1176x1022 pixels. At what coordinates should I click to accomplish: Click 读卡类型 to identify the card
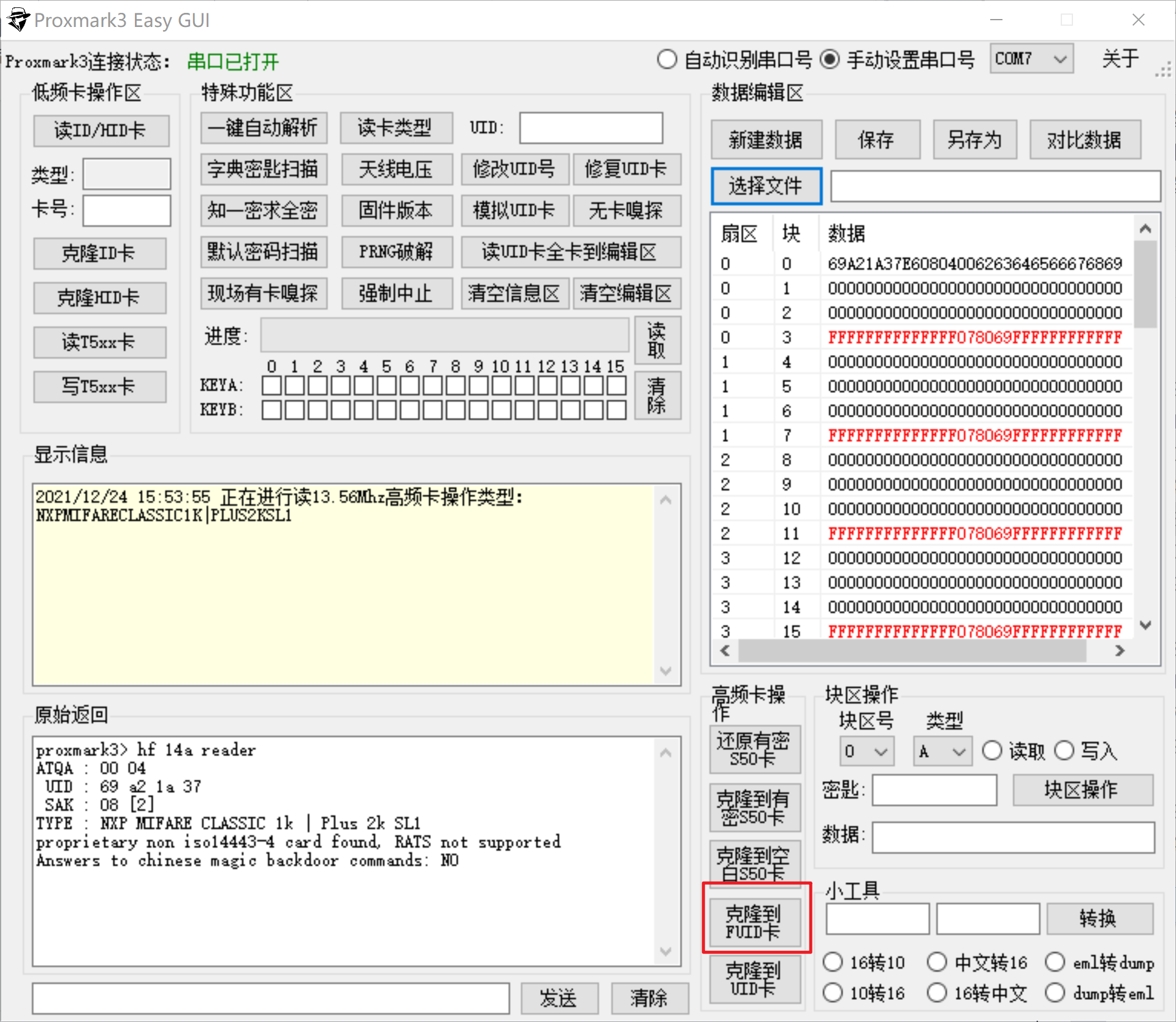397,128
